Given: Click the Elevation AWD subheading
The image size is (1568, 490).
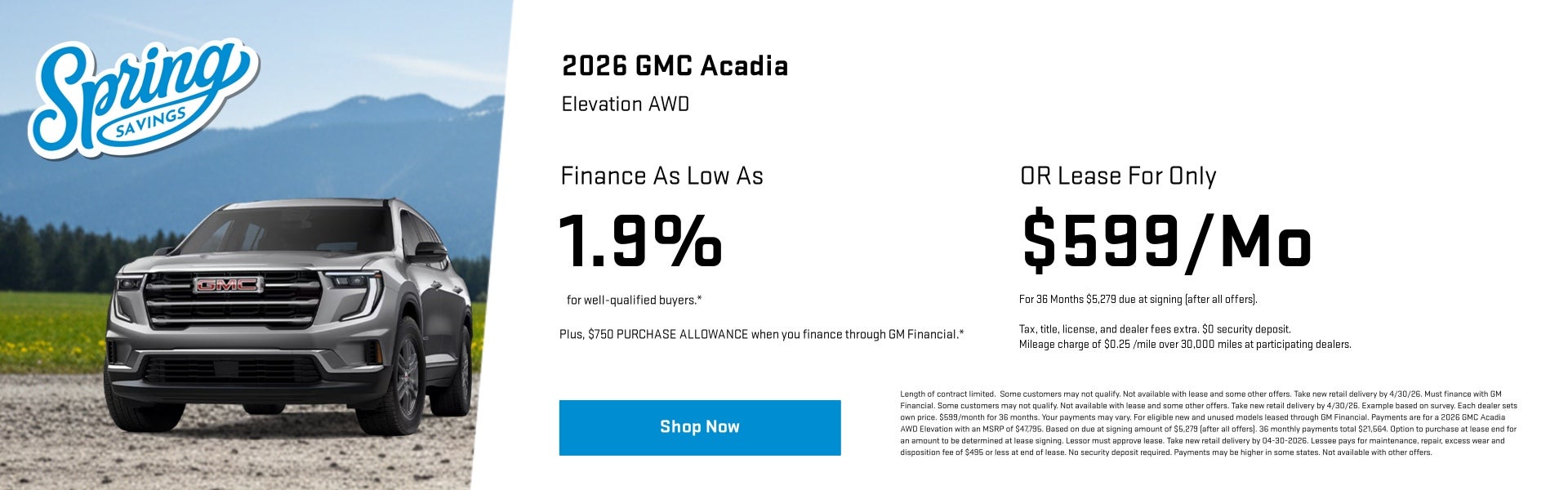Looking at the screenshot, I should [624, 105].
